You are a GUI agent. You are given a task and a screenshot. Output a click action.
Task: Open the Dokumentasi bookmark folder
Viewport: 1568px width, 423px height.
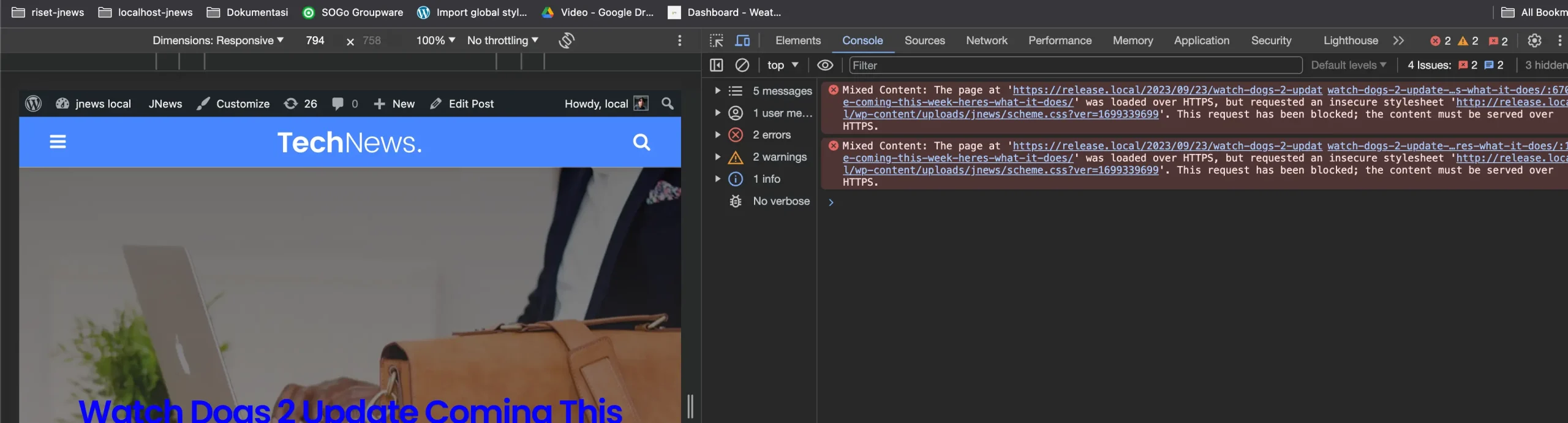point(247,12)
